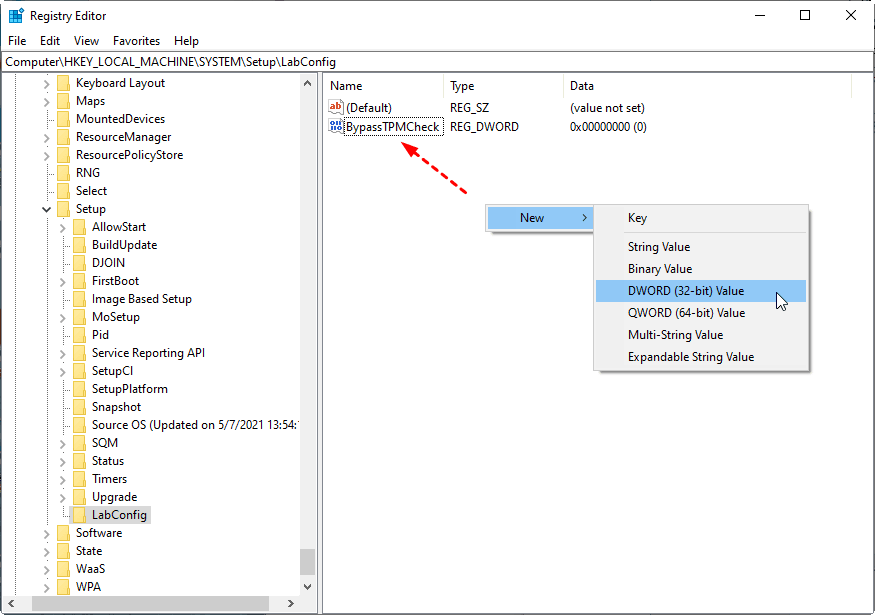The width and height of the screenshot is (875, 615).
Task: Click the tree scroll-down arrow
Action: point(307,587)
